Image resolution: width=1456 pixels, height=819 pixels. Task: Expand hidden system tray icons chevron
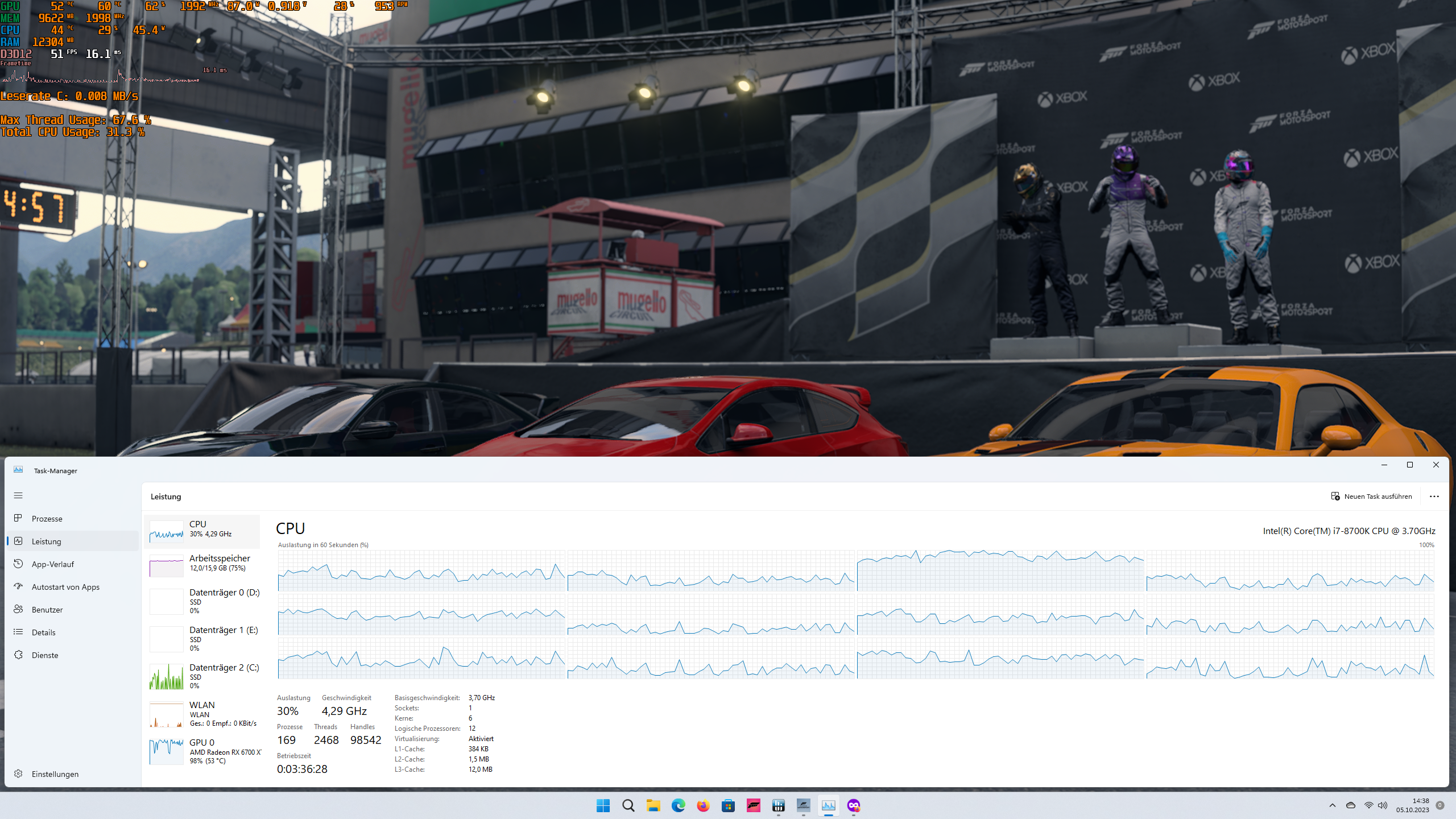point(1333,805)
